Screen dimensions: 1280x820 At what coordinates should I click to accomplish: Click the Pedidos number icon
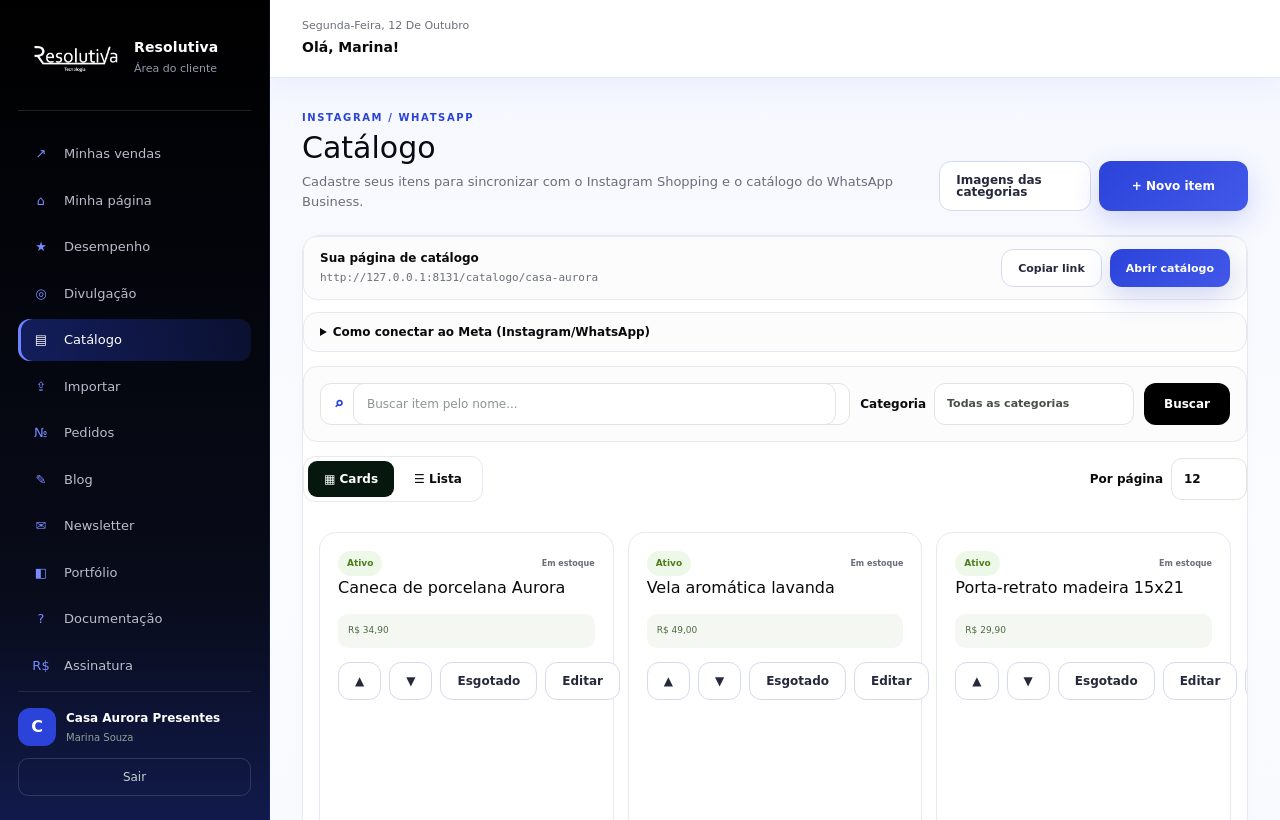click(41, 433)
